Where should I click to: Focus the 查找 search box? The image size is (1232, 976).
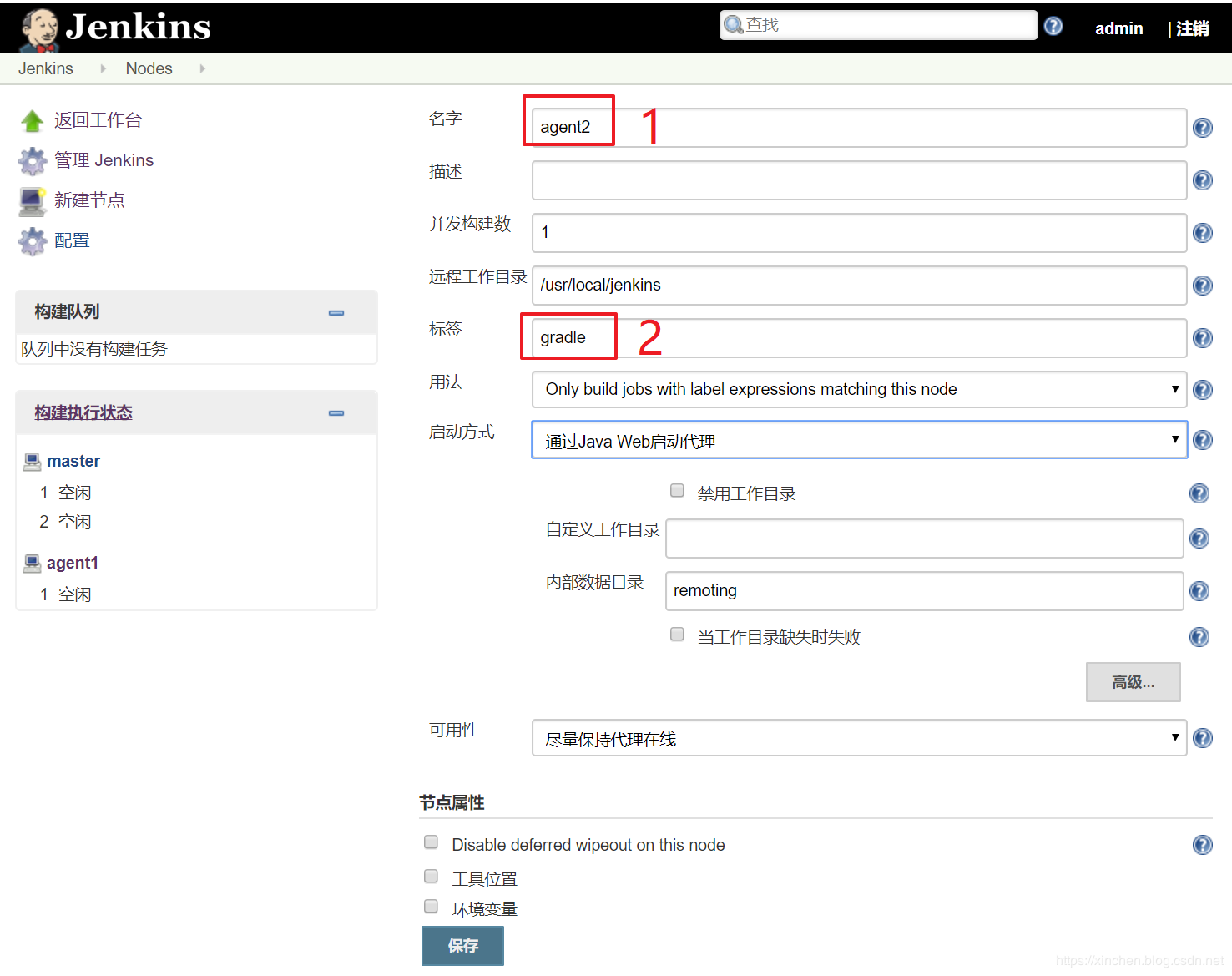(879, 25)
